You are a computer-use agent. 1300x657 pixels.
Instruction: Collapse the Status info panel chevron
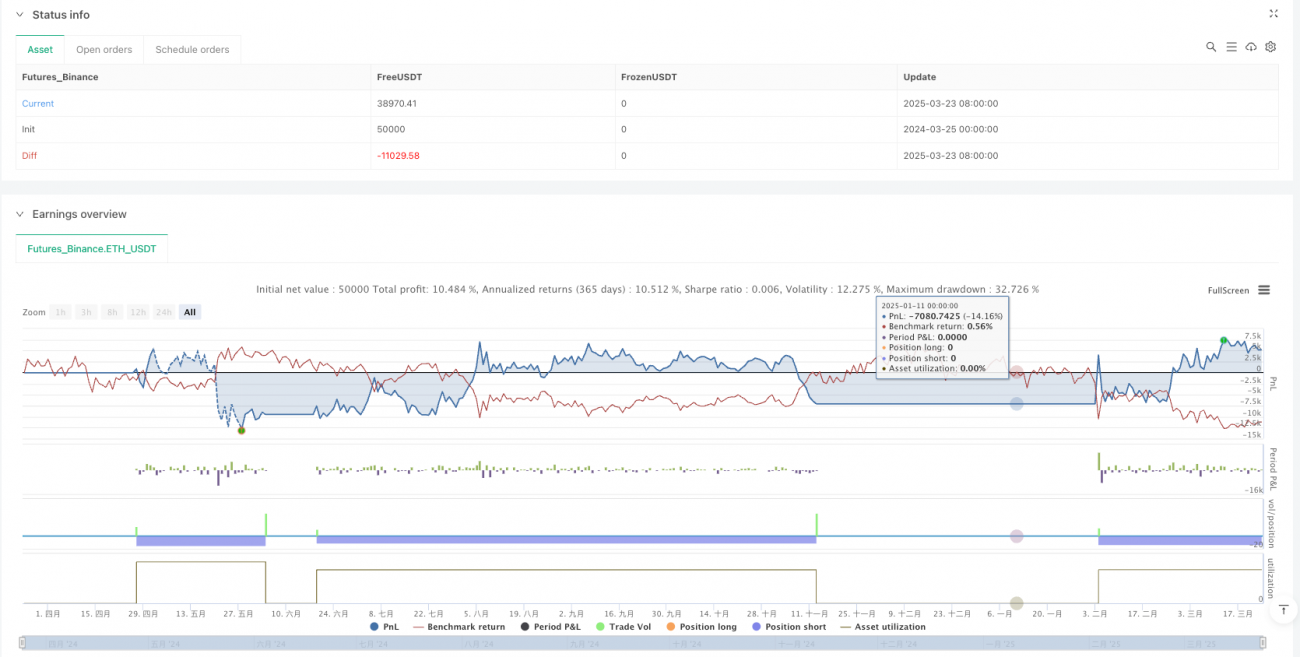coord(21,15)
